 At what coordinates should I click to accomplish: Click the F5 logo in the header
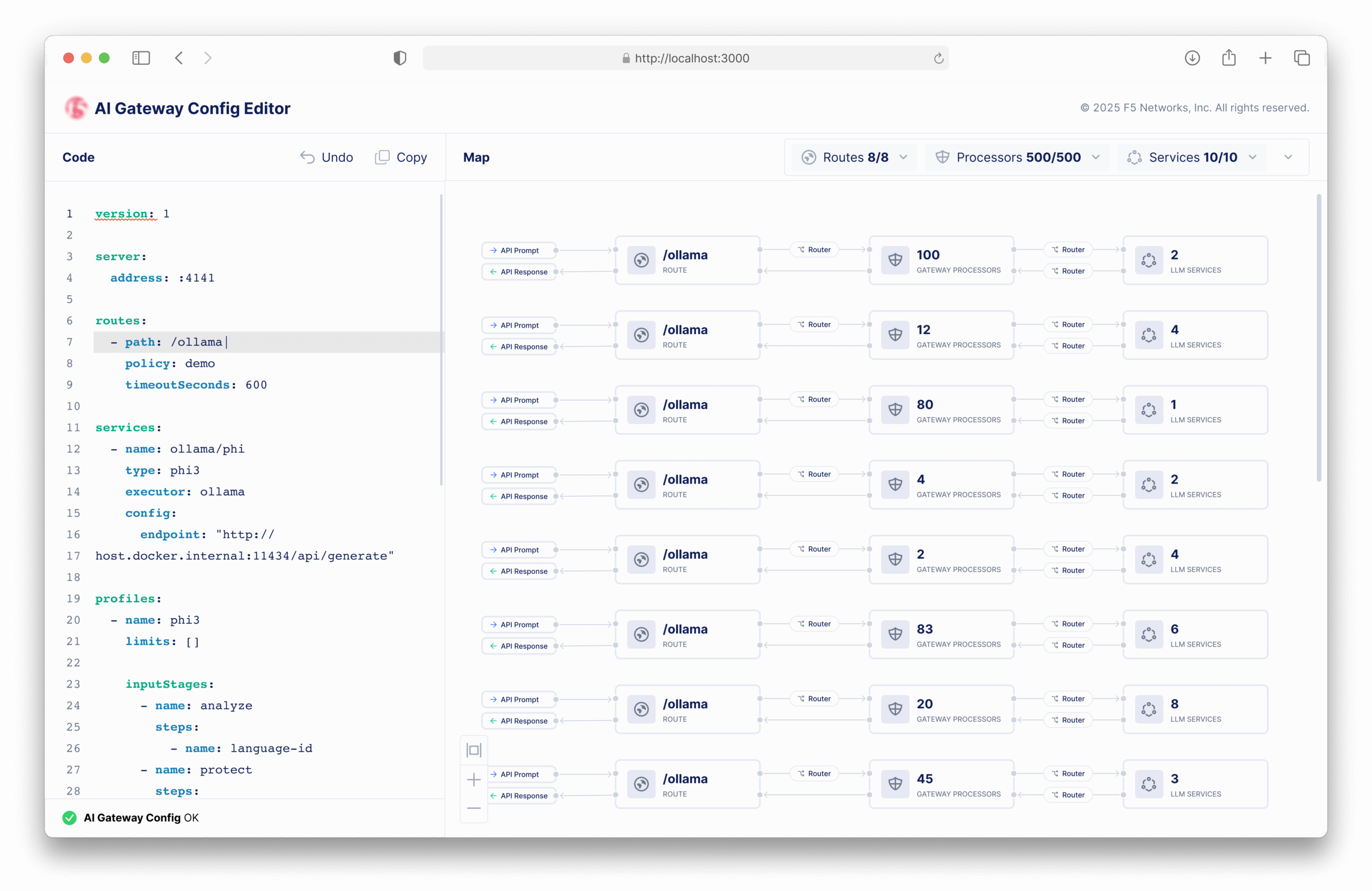point(76,107)
